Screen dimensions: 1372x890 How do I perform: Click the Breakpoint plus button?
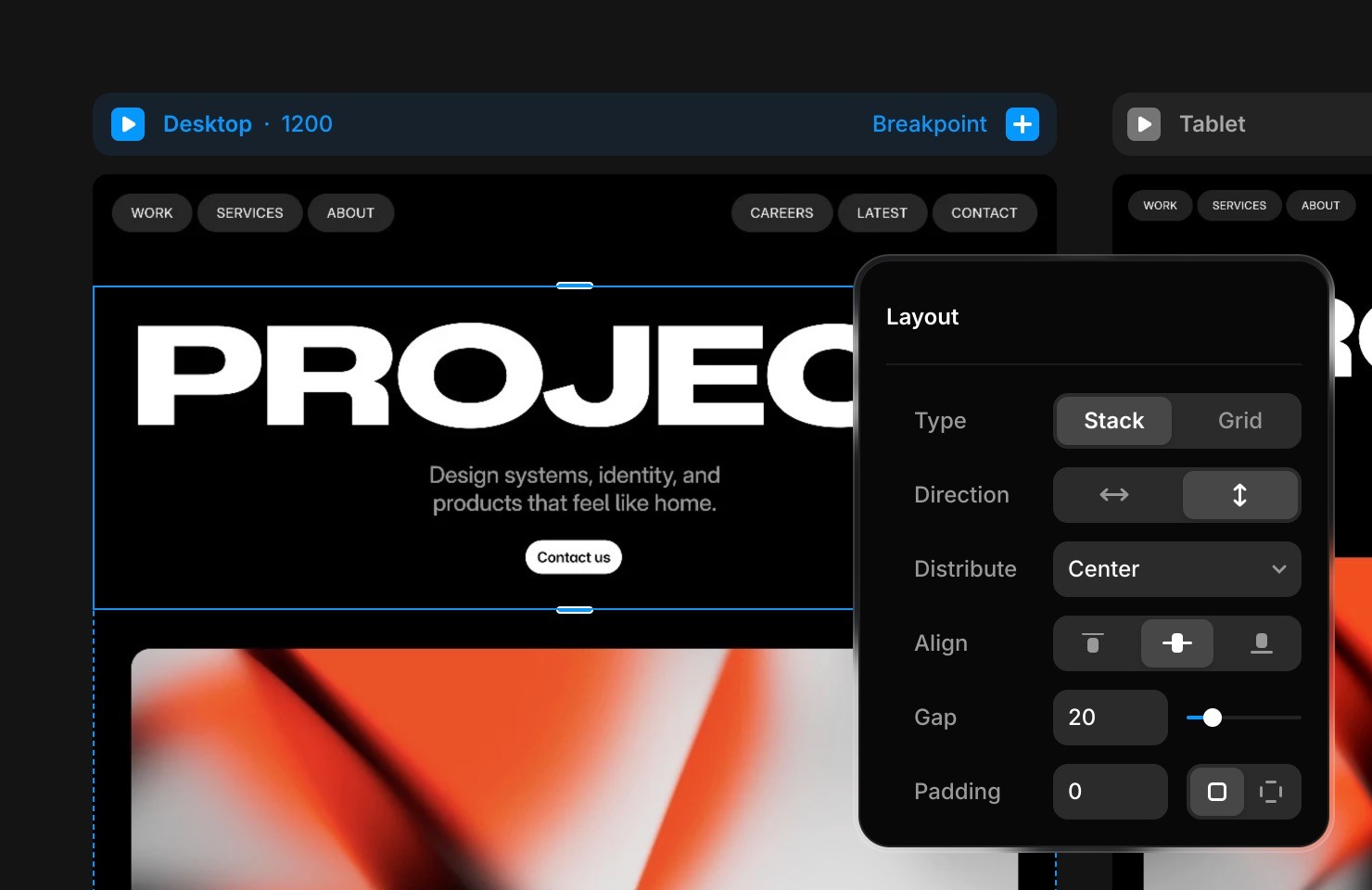(x=1022, y=123)
